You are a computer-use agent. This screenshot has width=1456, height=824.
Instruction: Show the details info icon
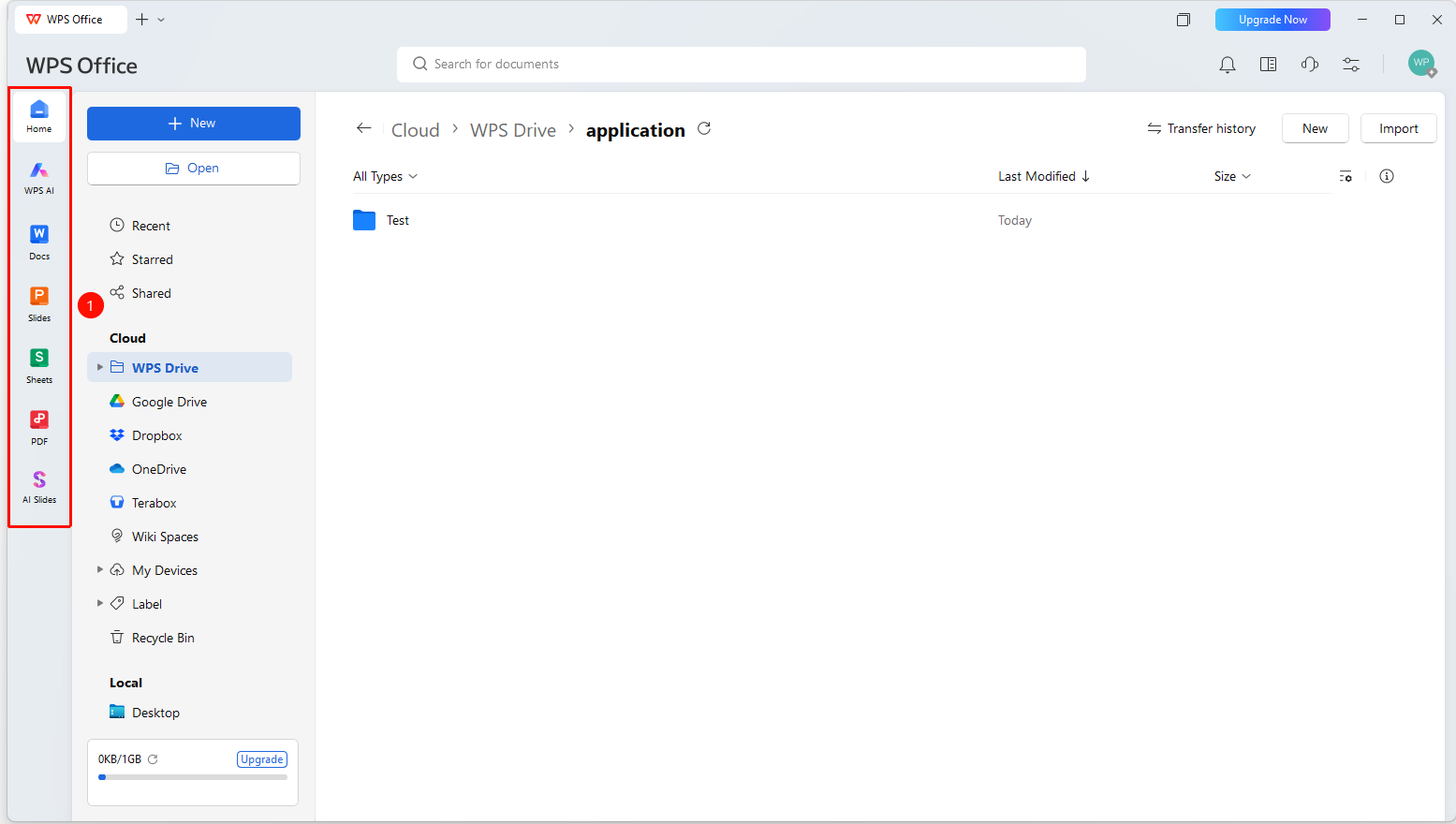pos(1387,176)
